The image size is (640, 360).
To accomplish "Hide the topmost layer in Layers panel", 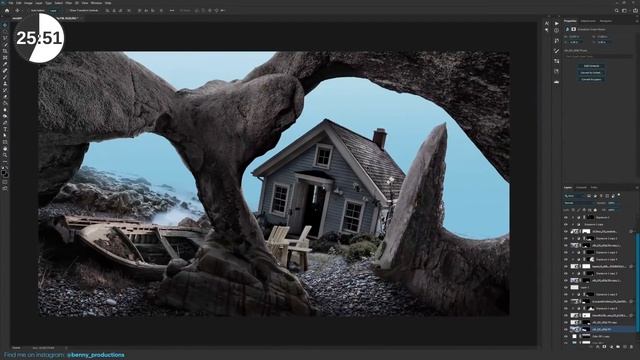I will 566,218.
